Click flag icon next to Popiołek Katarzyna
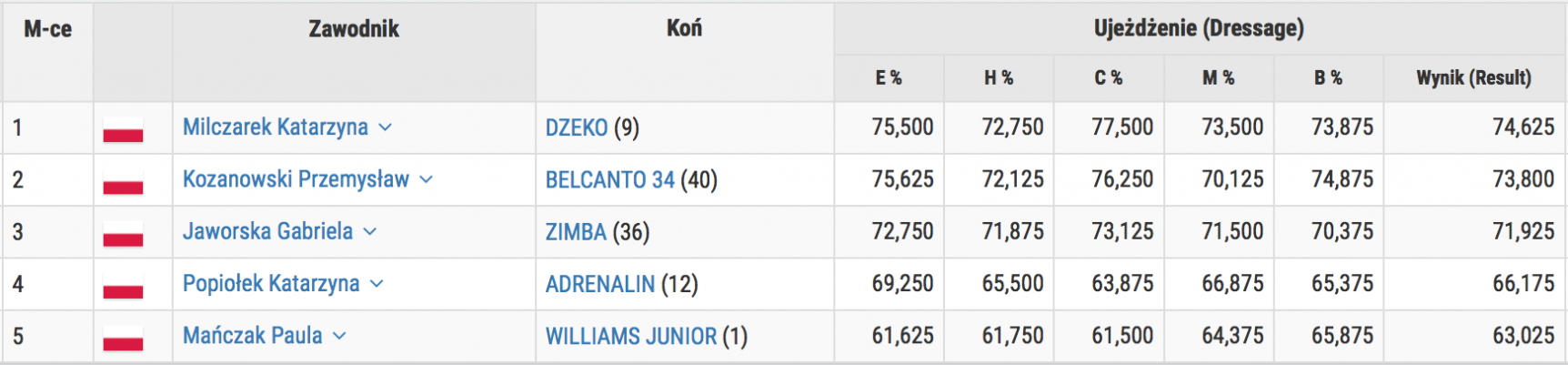Viewport: 1568px width, 365px height. point(123,285)
